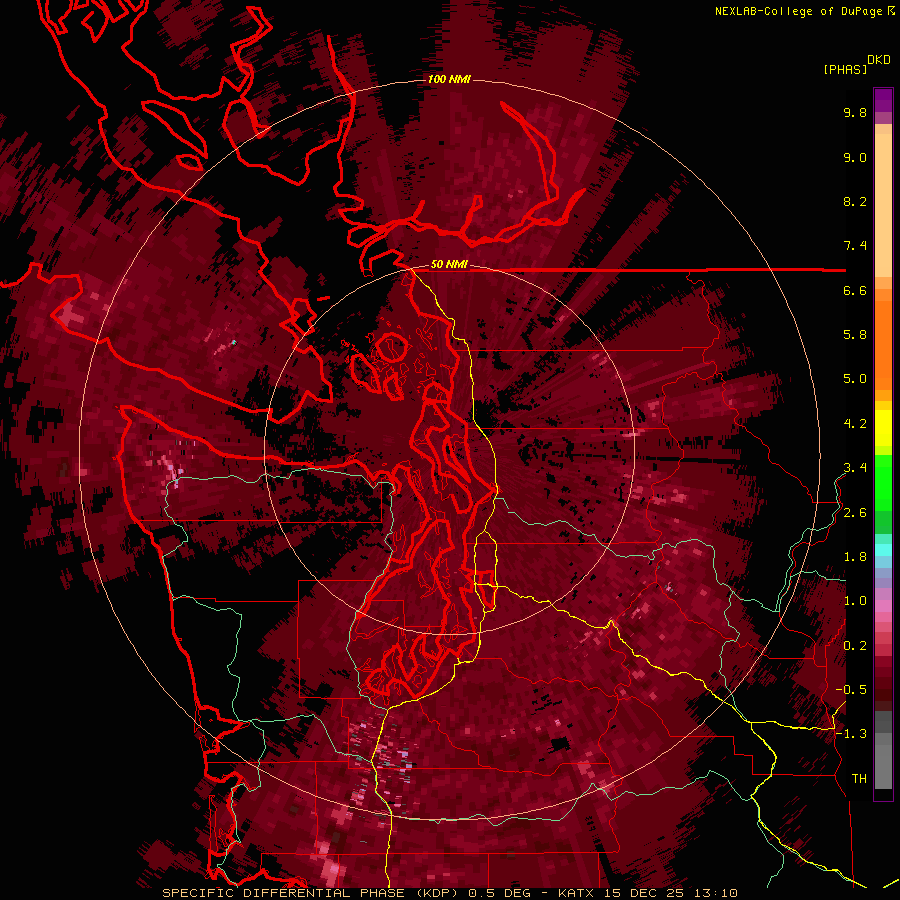The height and width of the screenshot is (900, 900).
Task: Select the 9.0 scale value
Action: pos(855,157)
